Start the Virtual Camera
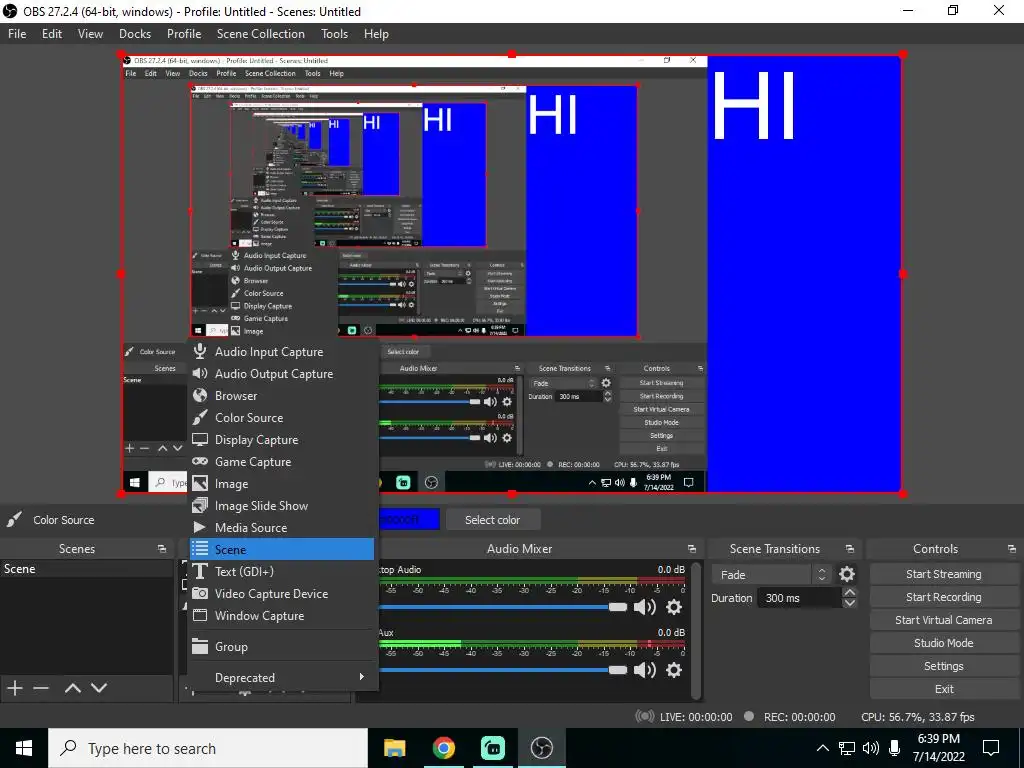 tap(944, 620)
